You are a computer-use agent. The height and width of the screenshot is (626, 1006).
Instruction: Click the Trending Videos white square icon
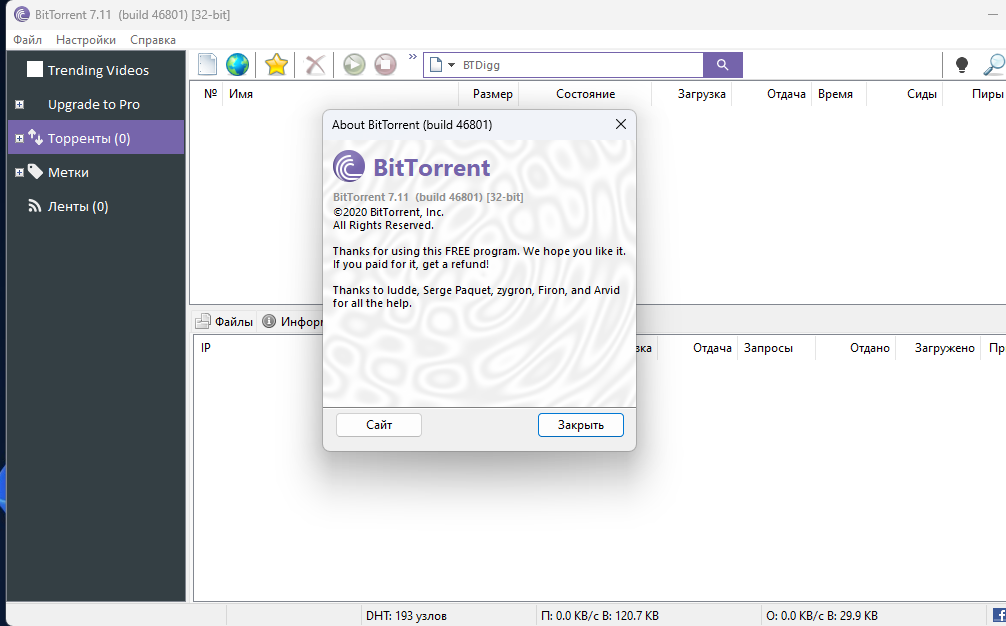click(x=35, y=69)
